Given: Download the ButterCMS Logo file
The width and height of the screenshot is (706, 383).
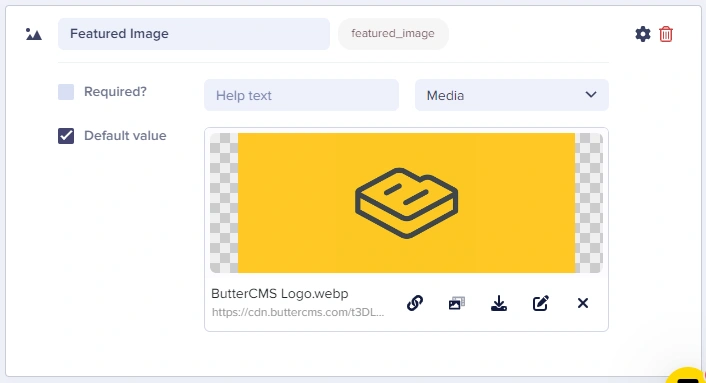Looking at the screenshot, I should (498, 303).
